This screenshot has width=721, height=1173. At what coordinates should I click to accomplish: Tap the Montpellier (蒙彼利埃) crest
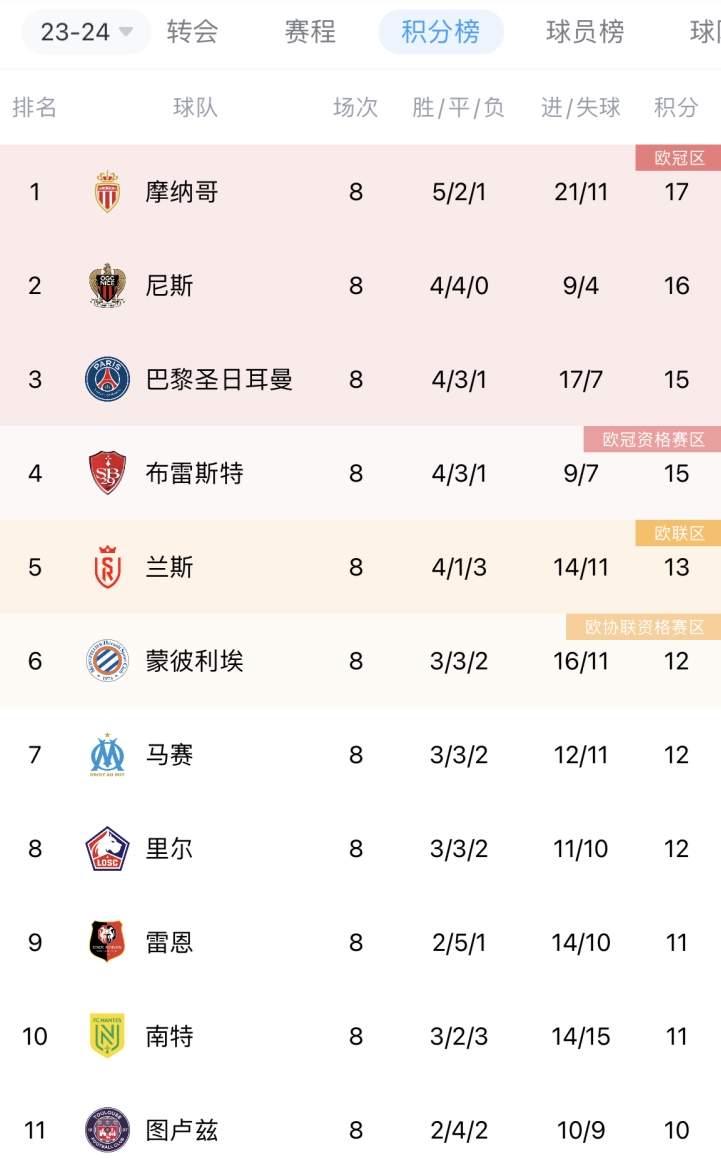tap(107, 661)
